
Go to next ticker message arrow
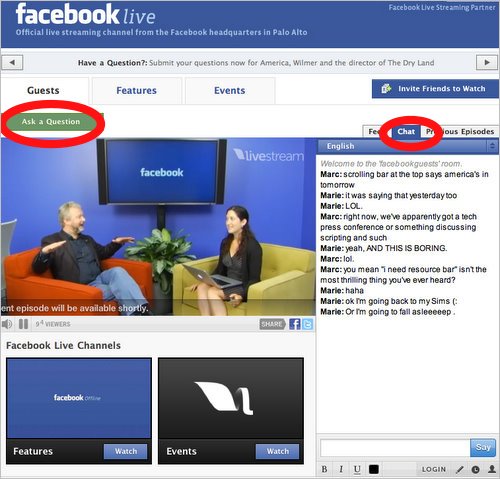[487, 63]
